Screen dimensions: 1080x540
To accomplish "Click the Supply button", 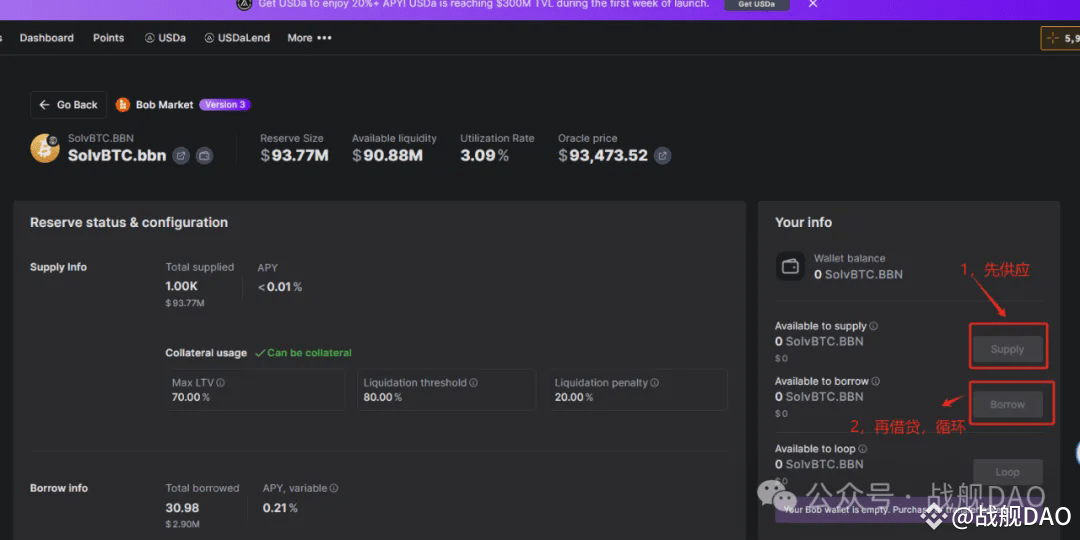I will coord(1008,349).
